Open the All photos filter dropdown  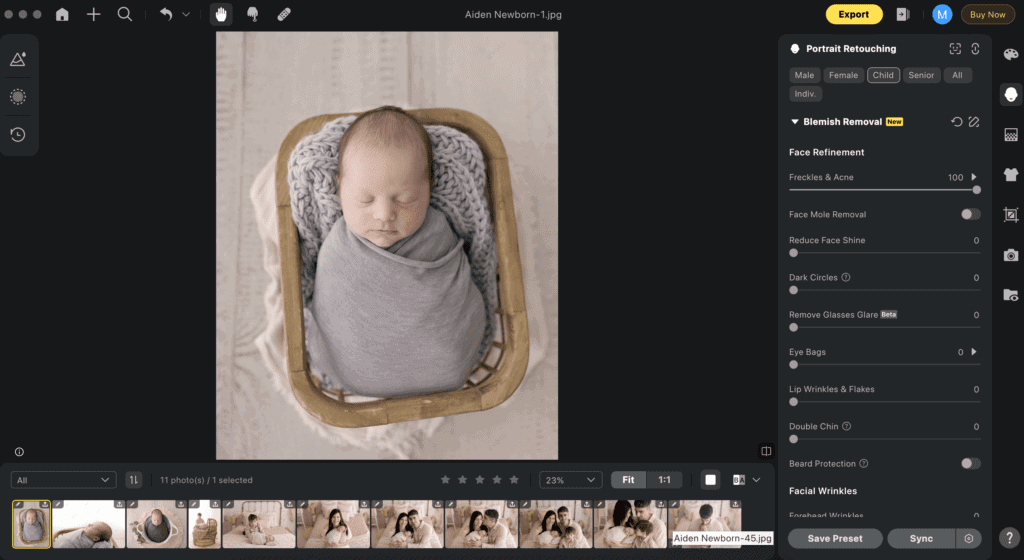tap(66, 480)
